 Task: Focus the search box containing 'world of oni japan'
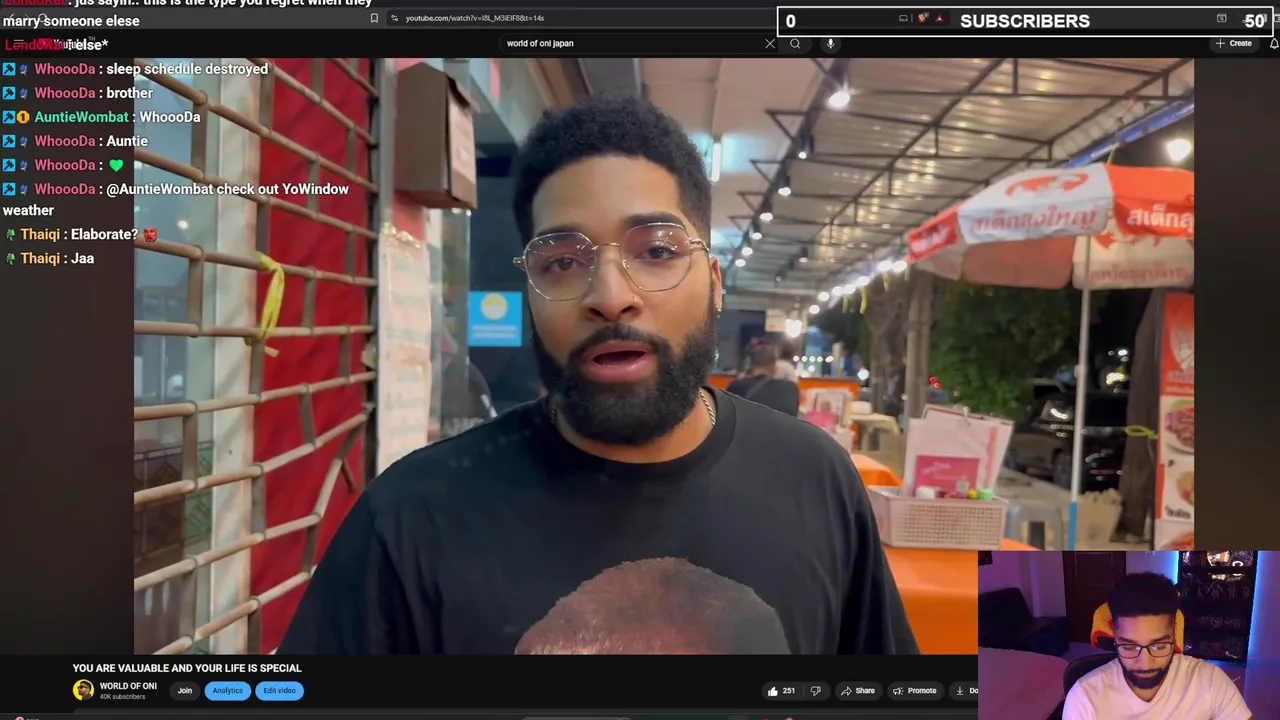coord(632,43)
